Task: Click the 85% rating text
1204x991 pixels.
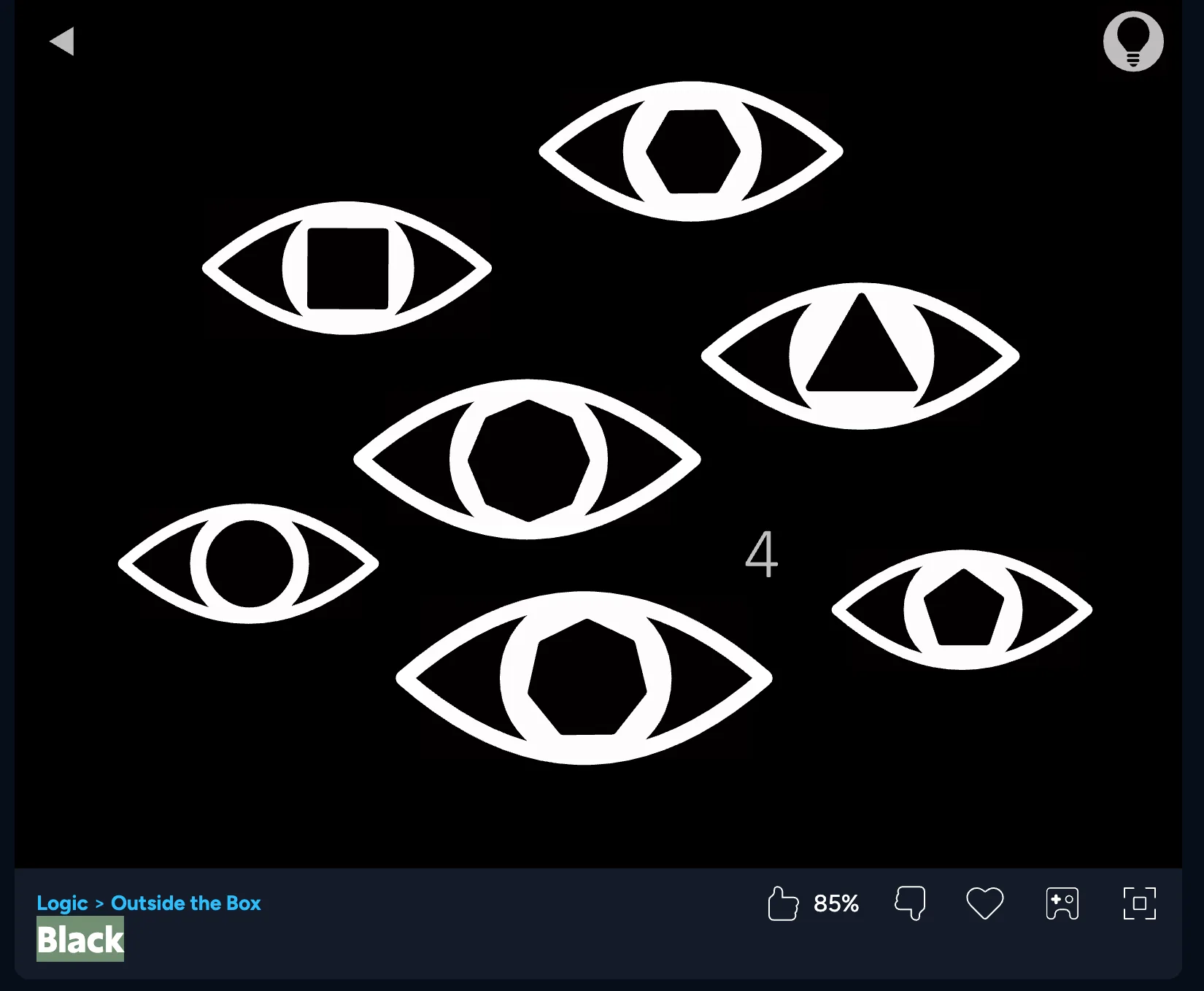Action: click(x=836, y=903)
